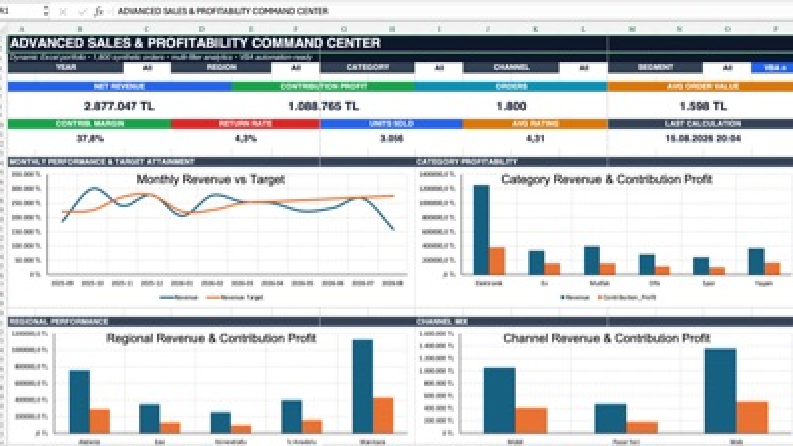793x446 pixels.
Task: Click the formula bar cancel (X) icon
Action: (63, 11)
